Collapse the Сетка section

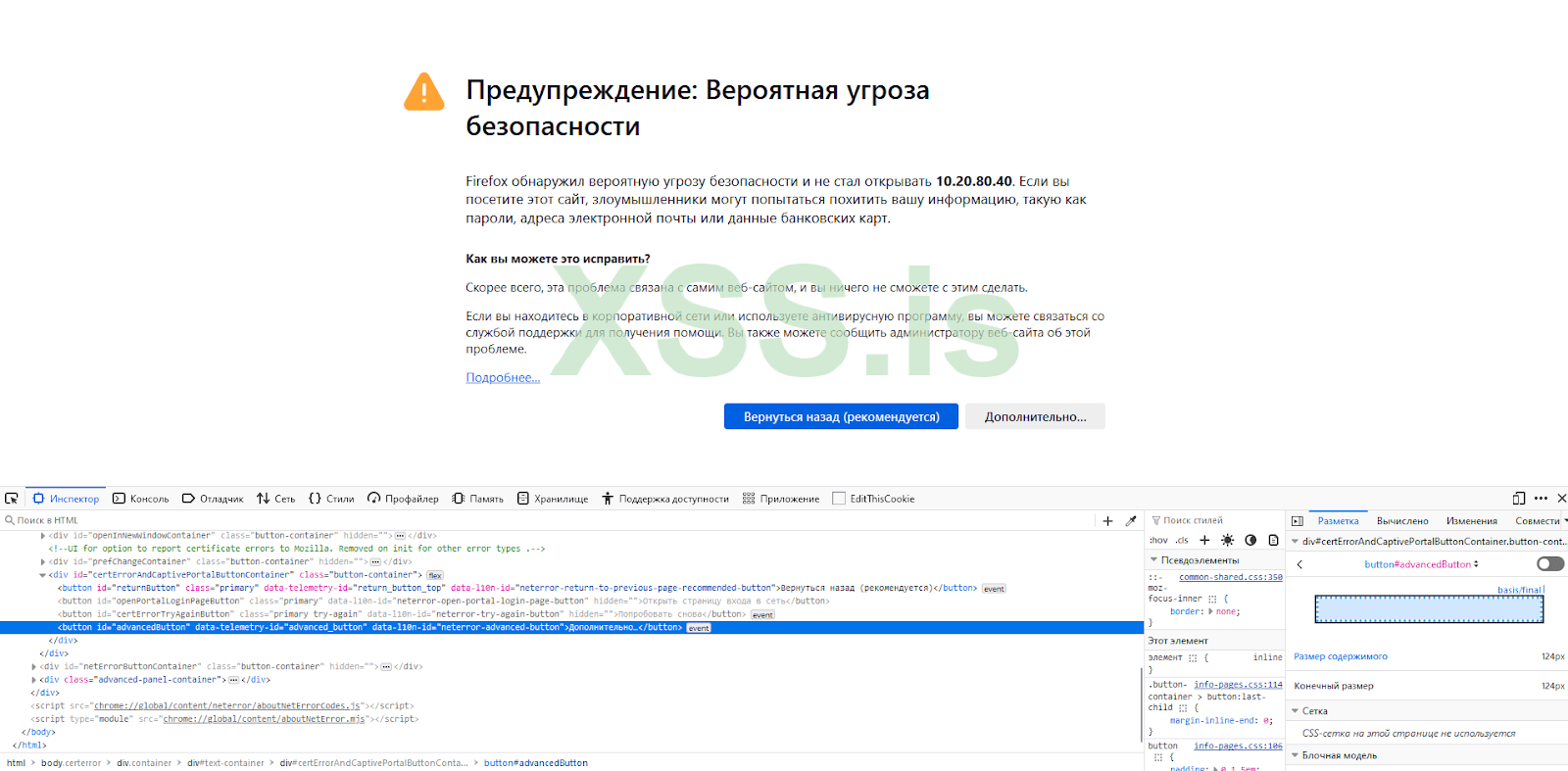click(1295, 711)
